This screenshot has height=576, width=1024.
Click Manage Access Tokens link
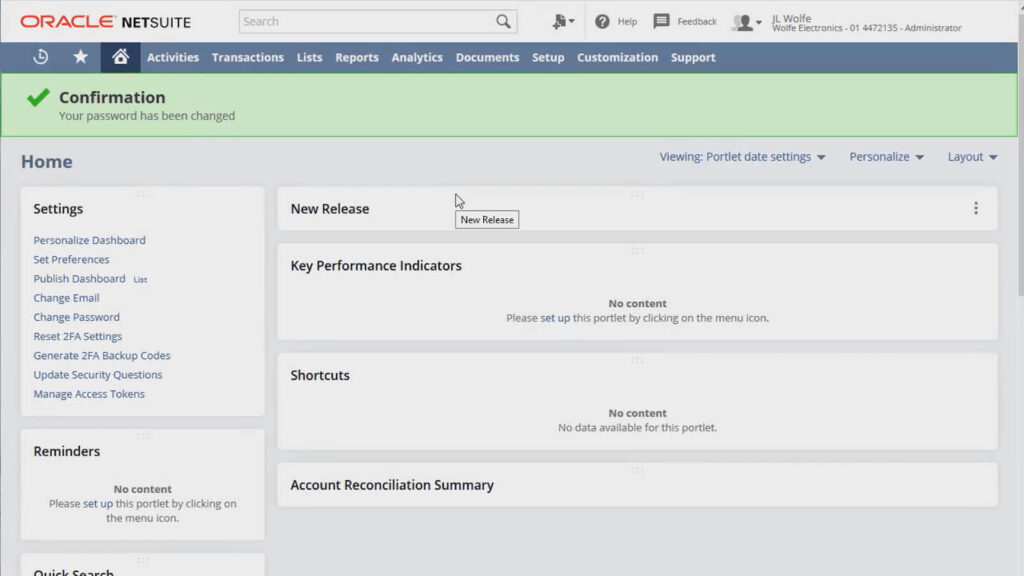pyautogui.click(x=89, y=394)
